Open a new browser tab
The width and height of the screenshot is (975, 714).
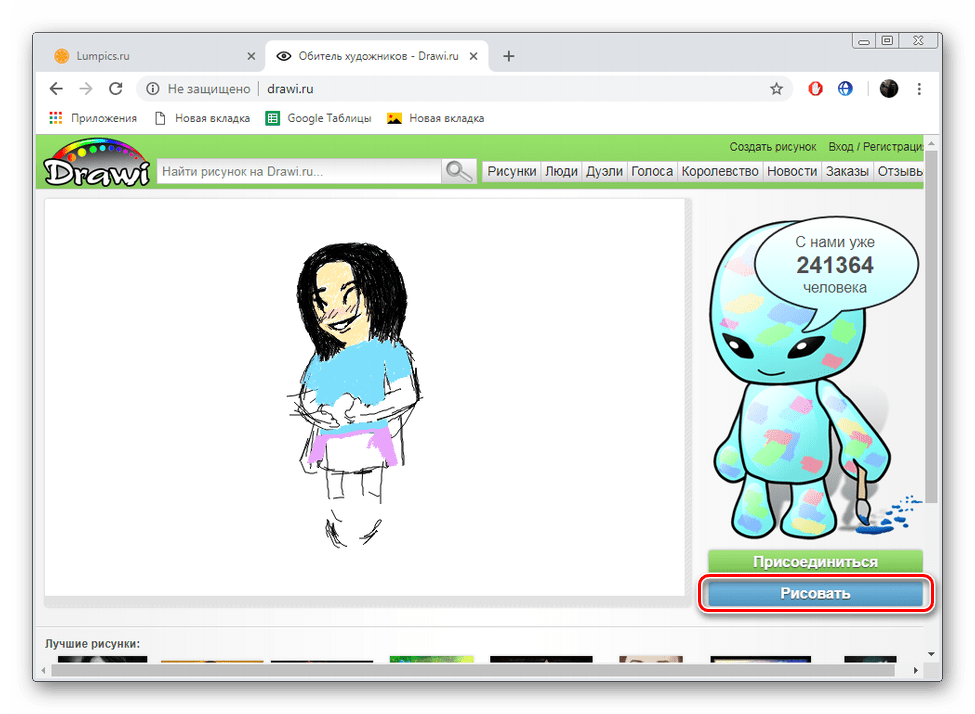(x=508, y=56)
